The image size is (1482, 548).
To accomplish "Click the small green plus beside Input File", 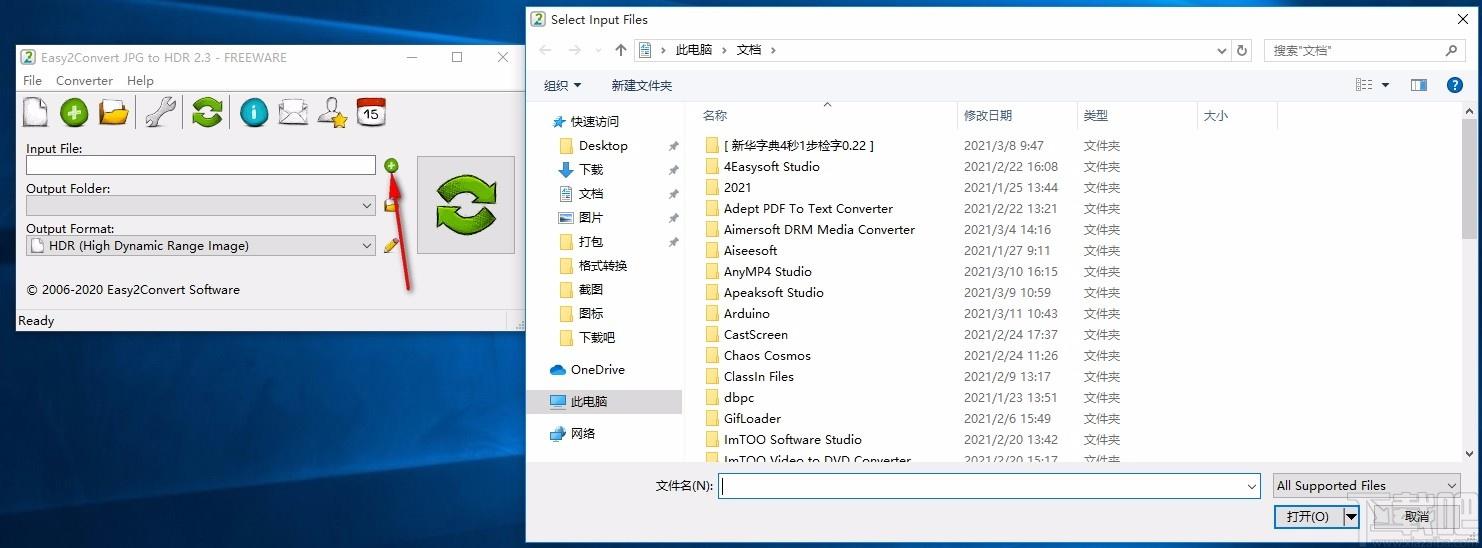I will pos(391,165).
